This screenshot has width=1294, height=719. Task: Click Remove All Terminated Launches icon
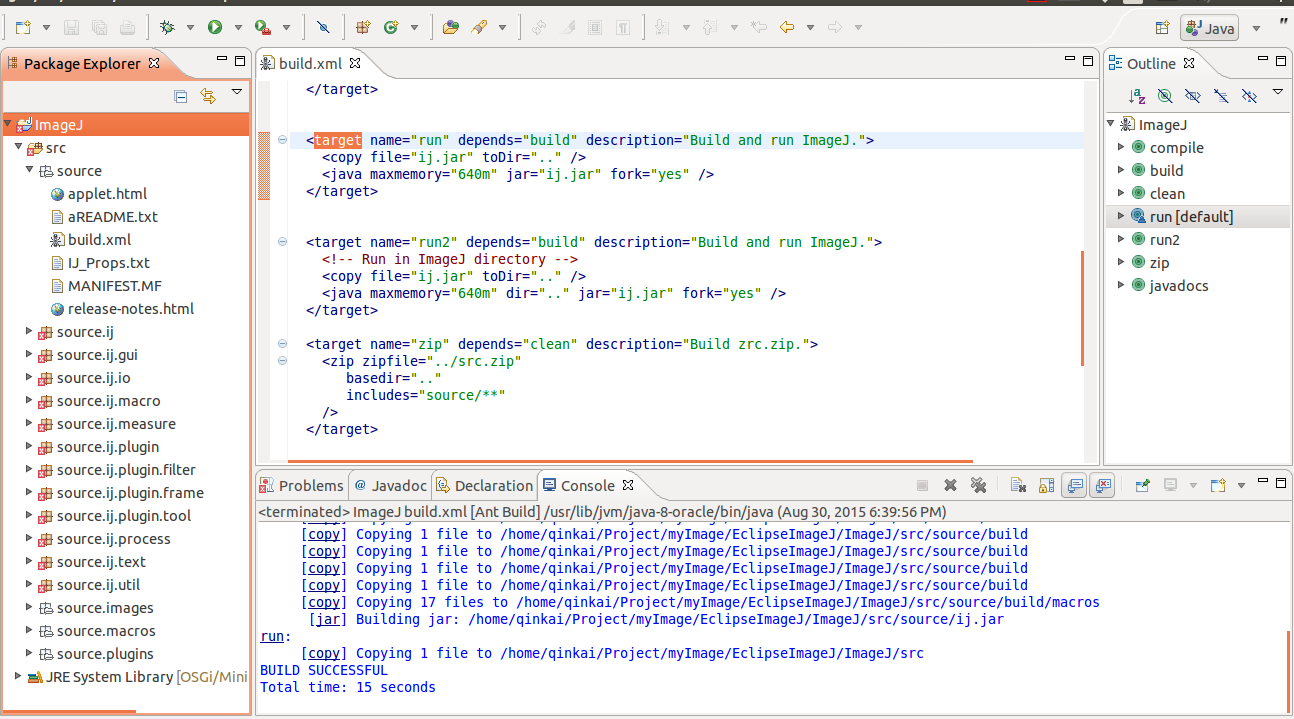click(978, 485)
